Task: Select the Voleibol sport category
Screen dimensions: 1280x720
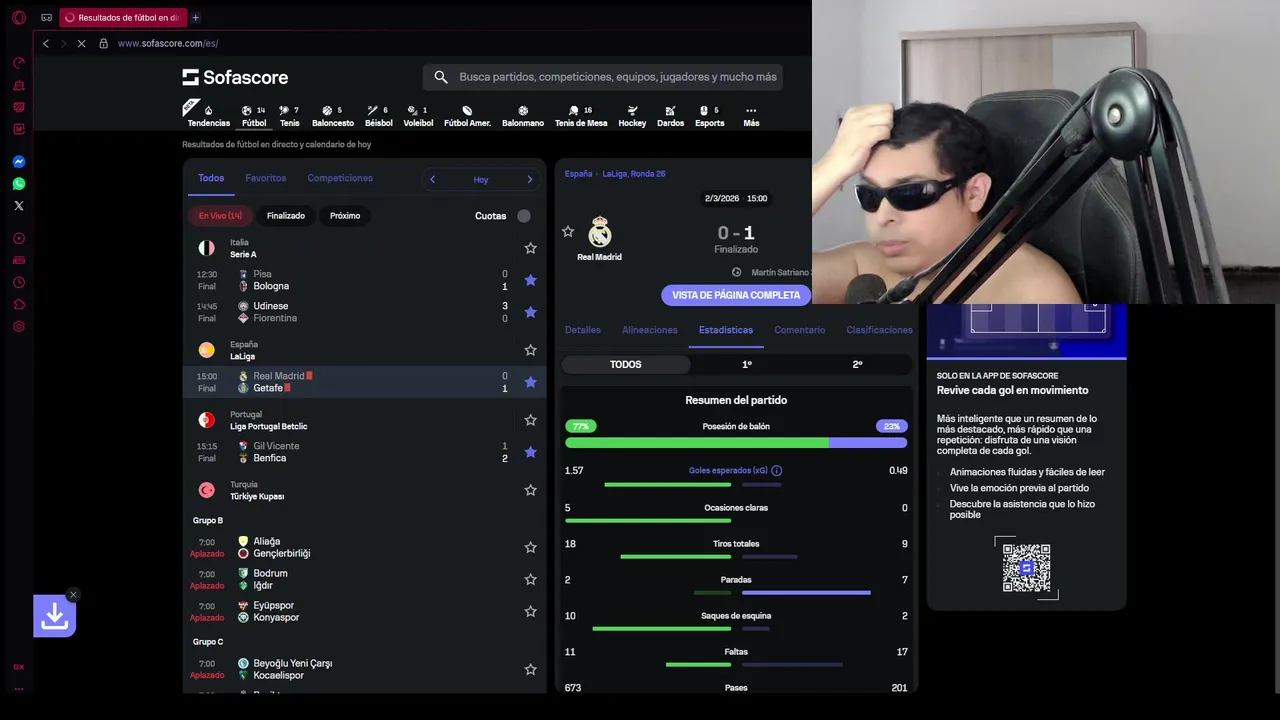Action: tap(418, 116)
